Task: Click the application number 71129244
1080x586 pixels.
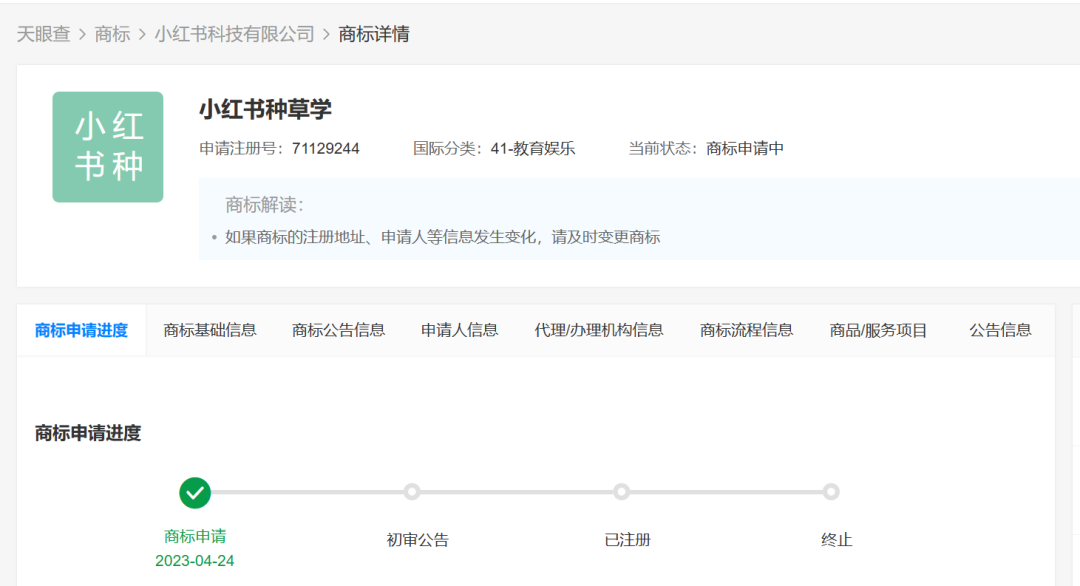Action: coord(325,149)
